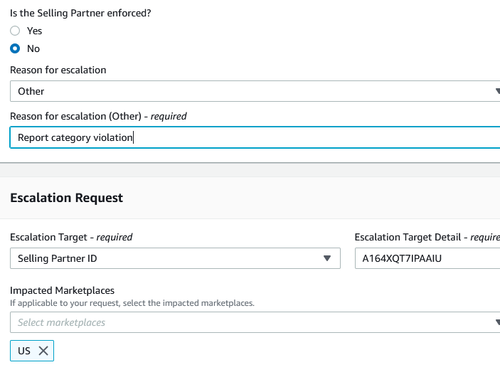The height and width of the screenshot is (365, 500).
Task: Click the Impacted Marketplaces label
Action: 62,290
